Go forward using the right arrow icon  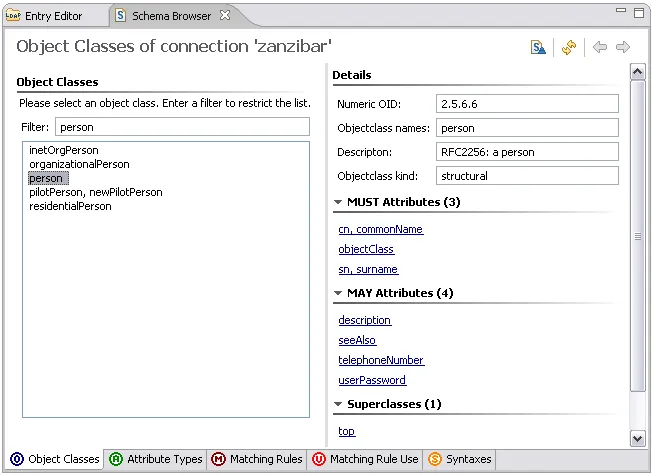pyautogui.click(x=623, y=47)
